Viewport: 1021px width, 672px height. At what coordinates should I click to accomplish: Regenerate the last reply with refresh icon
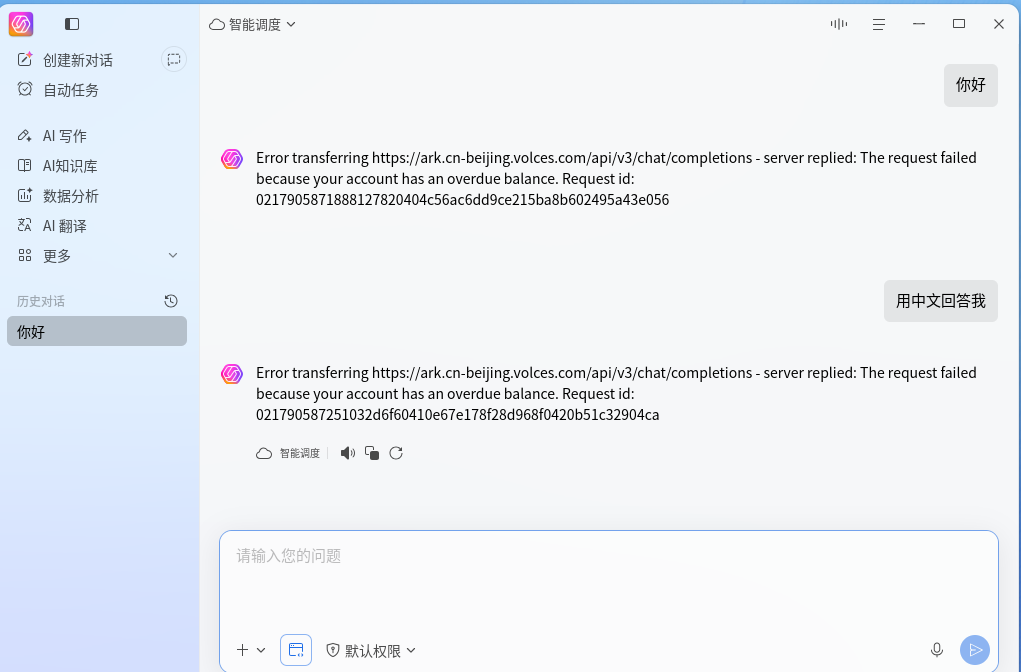(x=396, y=453)
